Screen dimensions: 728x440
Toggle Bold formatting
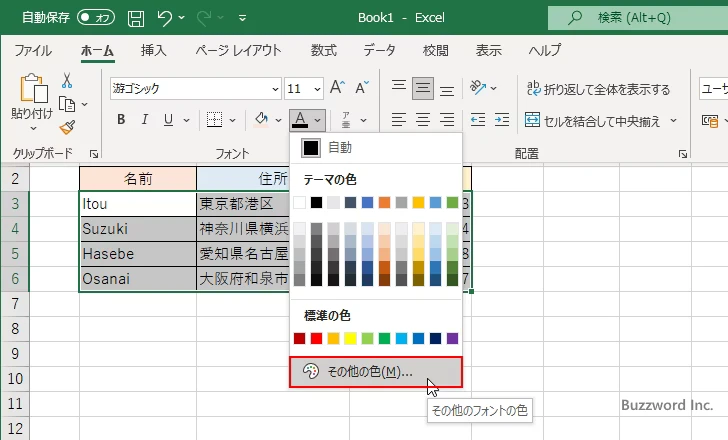pyautogui.click(x=121, y=120)
